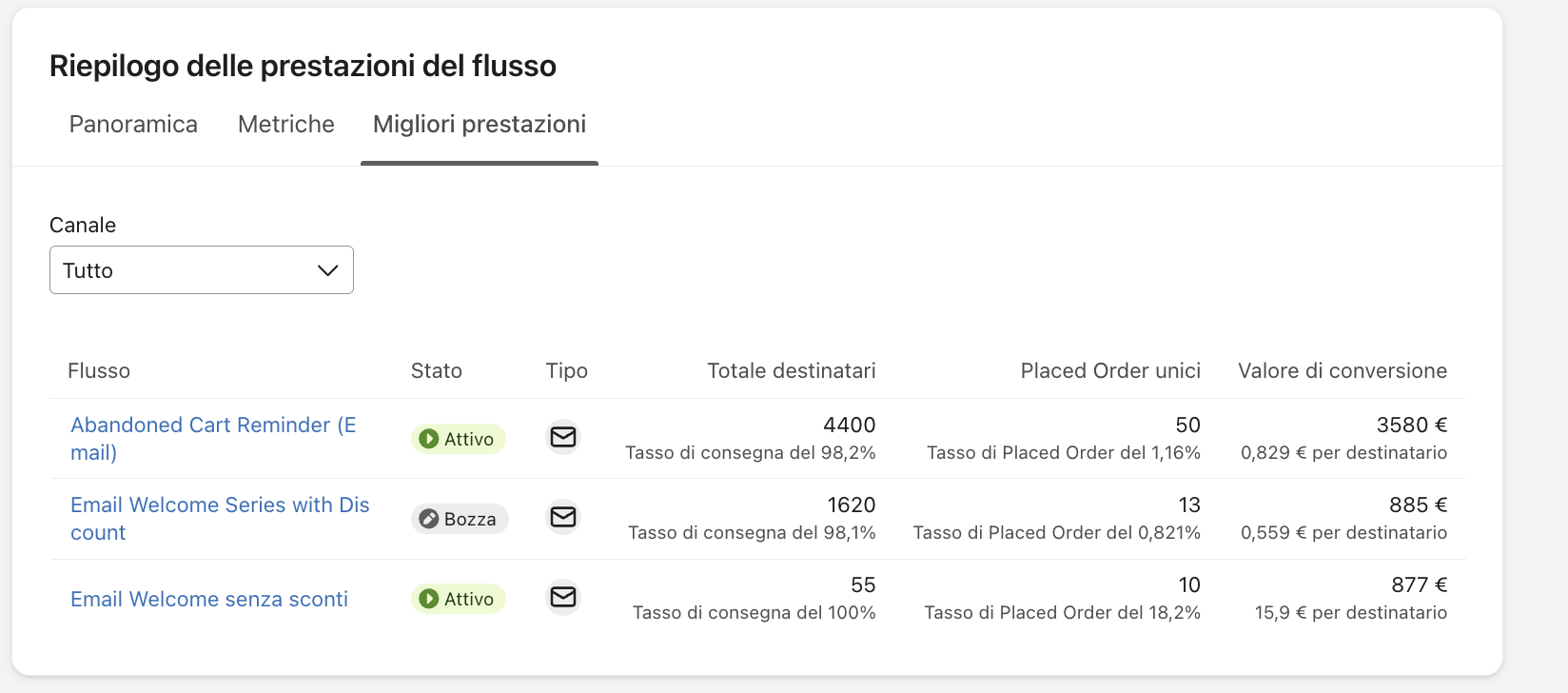
Task: Click Attivo status badge of Email Welcome senza sconti
Action: (x=458, y=599)
